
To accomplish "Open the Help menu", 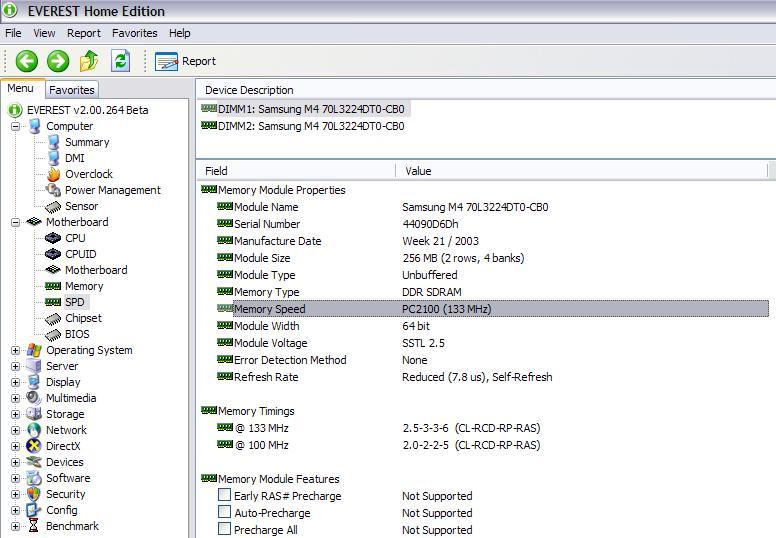I will [180, 33].
